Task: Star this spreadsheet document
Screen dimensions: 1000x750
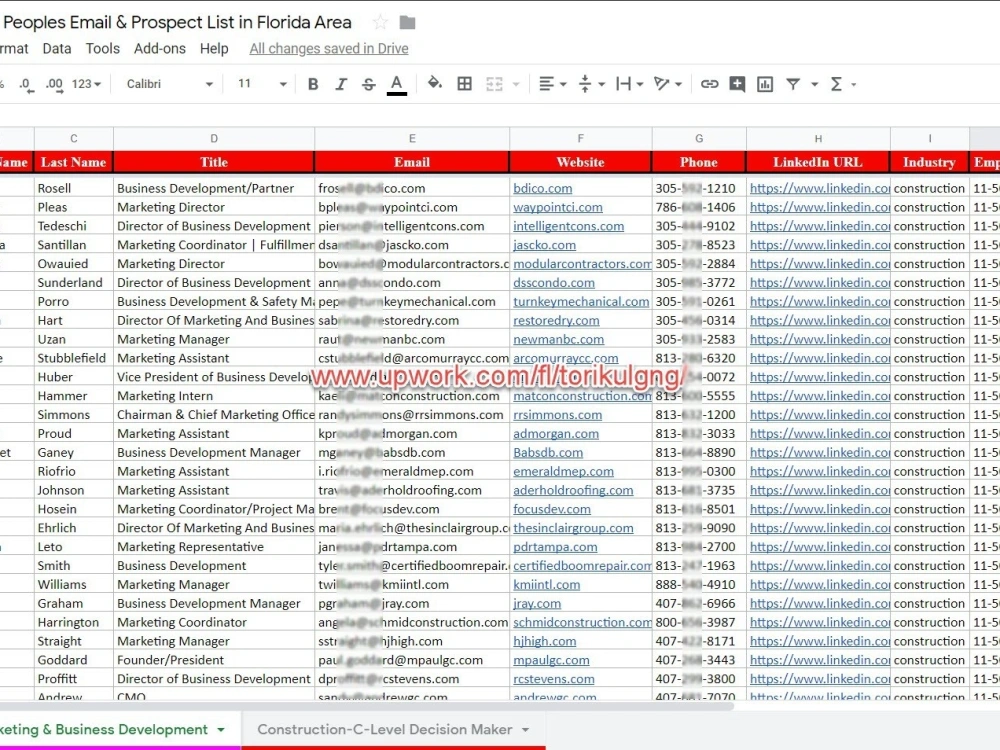Action: coord(380,22)
